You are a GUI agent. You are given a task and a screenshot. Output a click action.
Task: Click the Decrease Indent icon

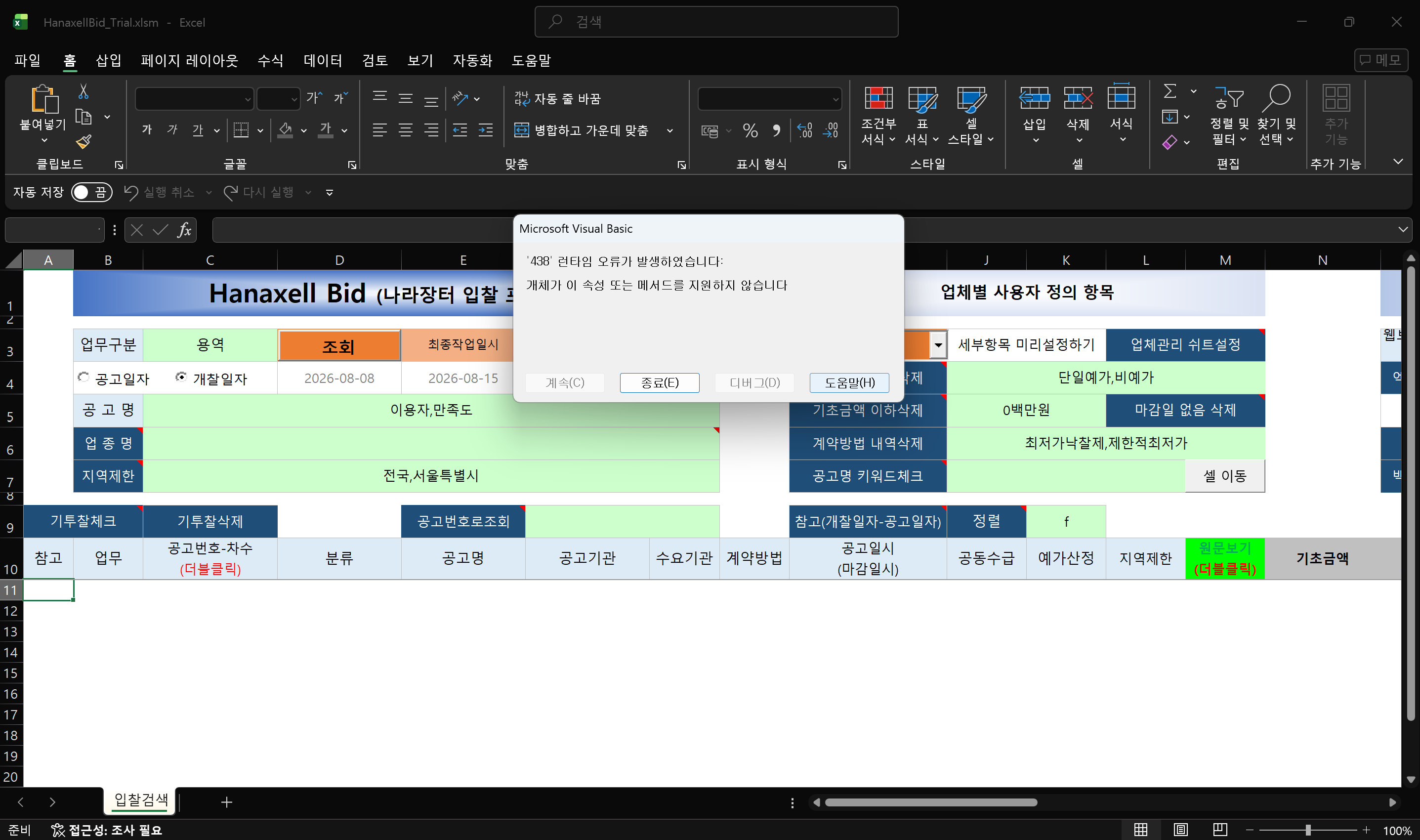click(460, 130)
